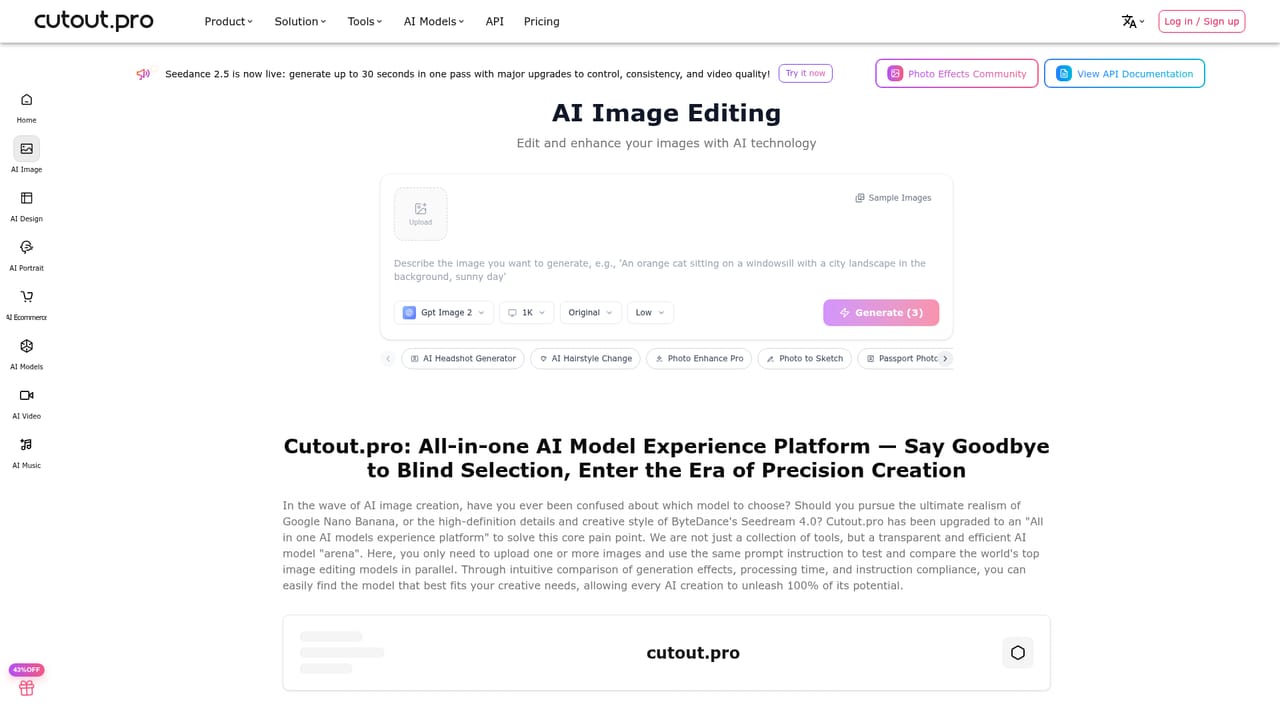This screenshot has width=1280, height=720.
Task: Open the Gpt Image 2 model dropdown
Action: [444, 313]
